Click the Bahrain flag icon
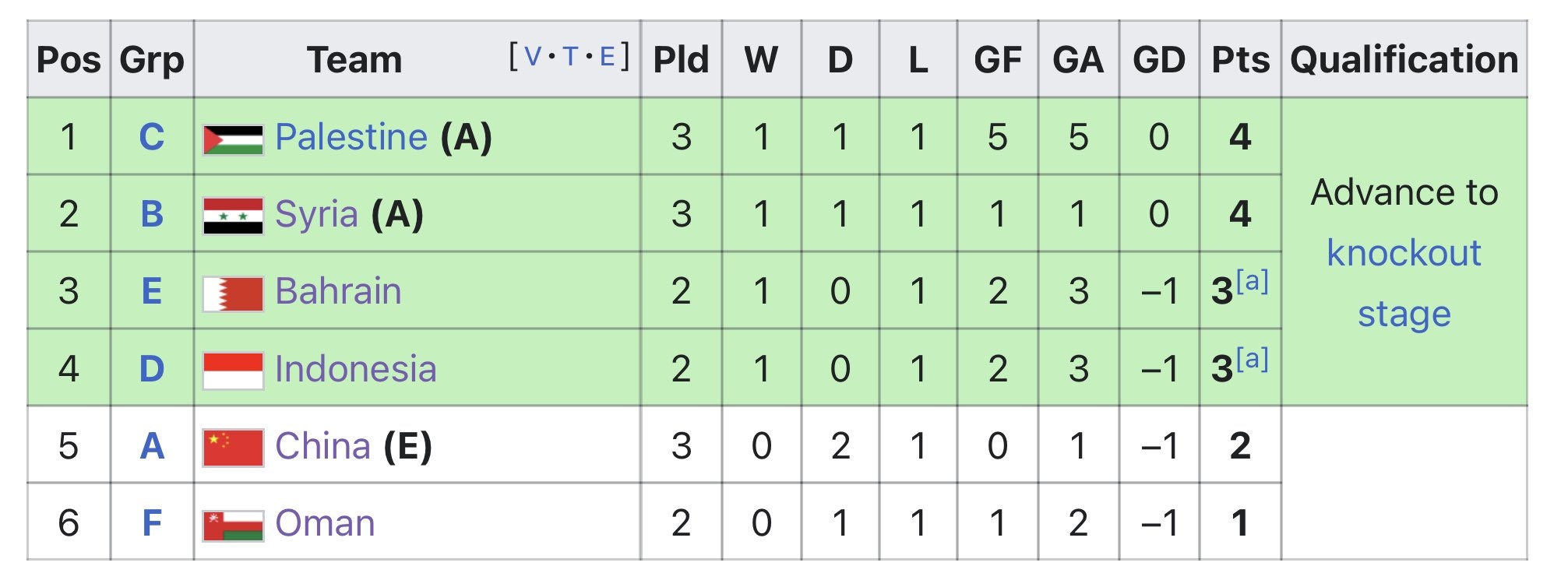 click(232, 294)
